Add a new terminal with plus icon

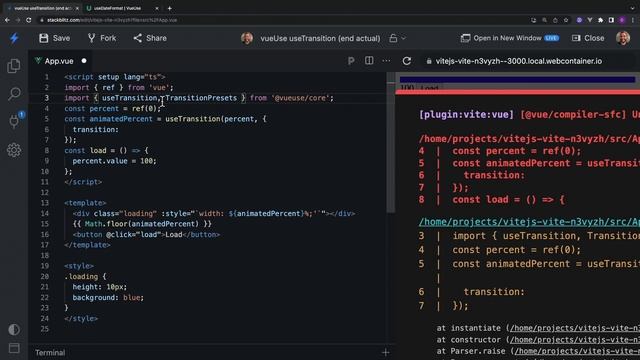click(385, 352)
